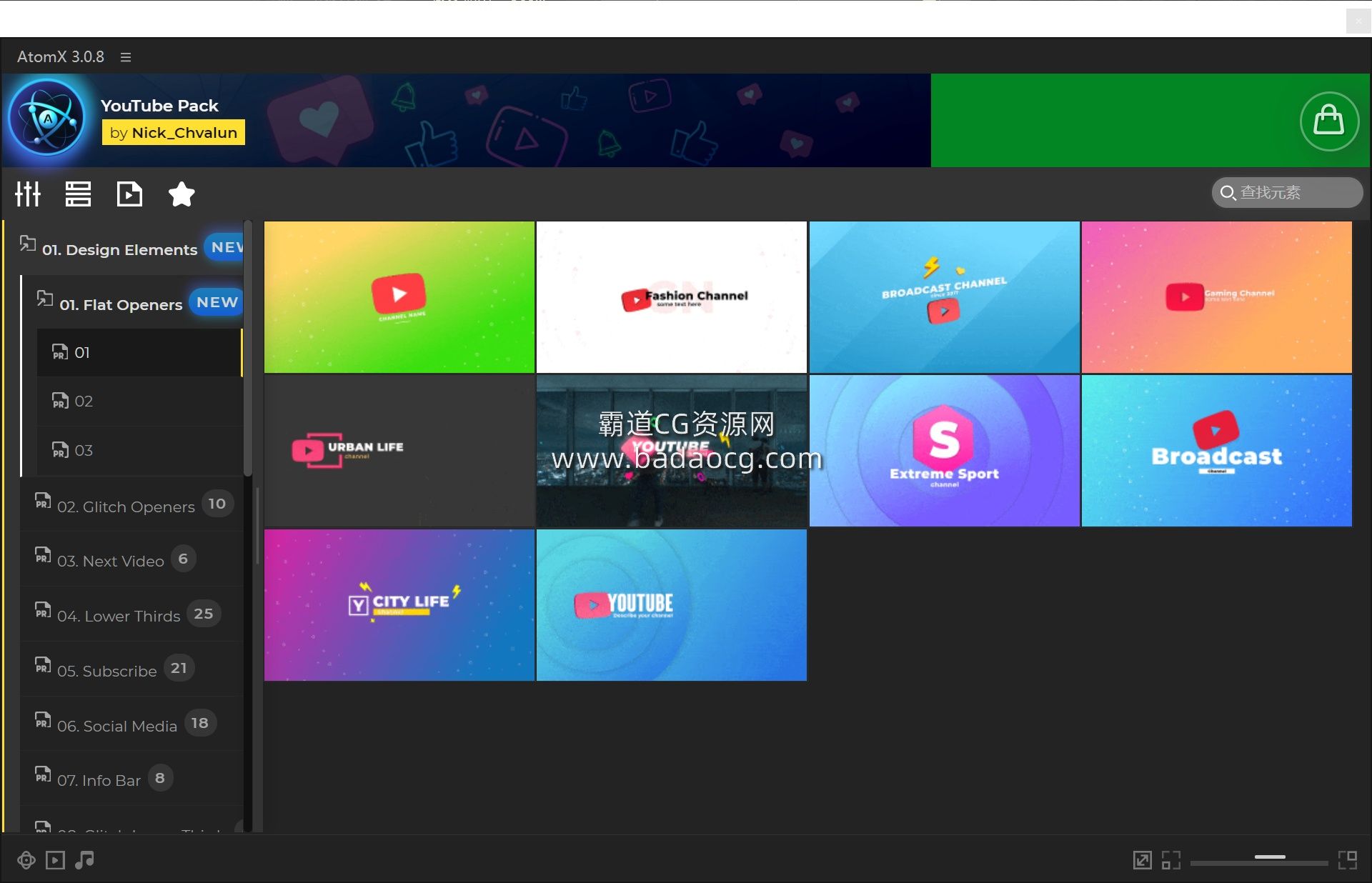The height and width of the screenshot is (883, 1372).
Task: Click the PR icon beside 05. Subscribe
Action: [x=43, y=665]
